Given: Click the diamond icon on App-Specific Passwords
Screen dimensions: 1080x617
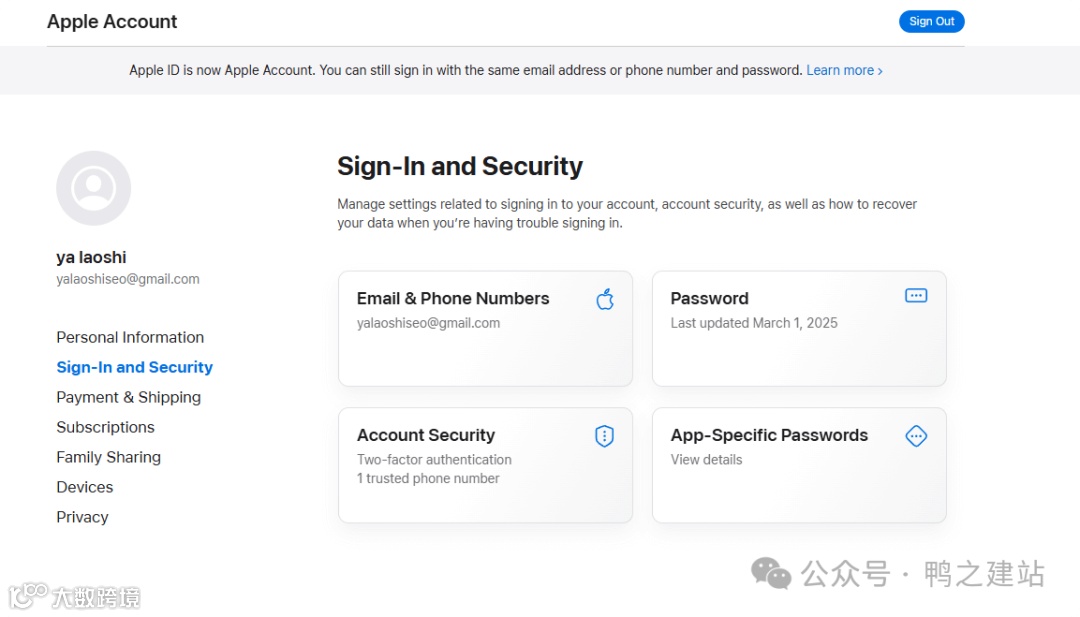Looking at the screenshot, I should click(916, 436).
